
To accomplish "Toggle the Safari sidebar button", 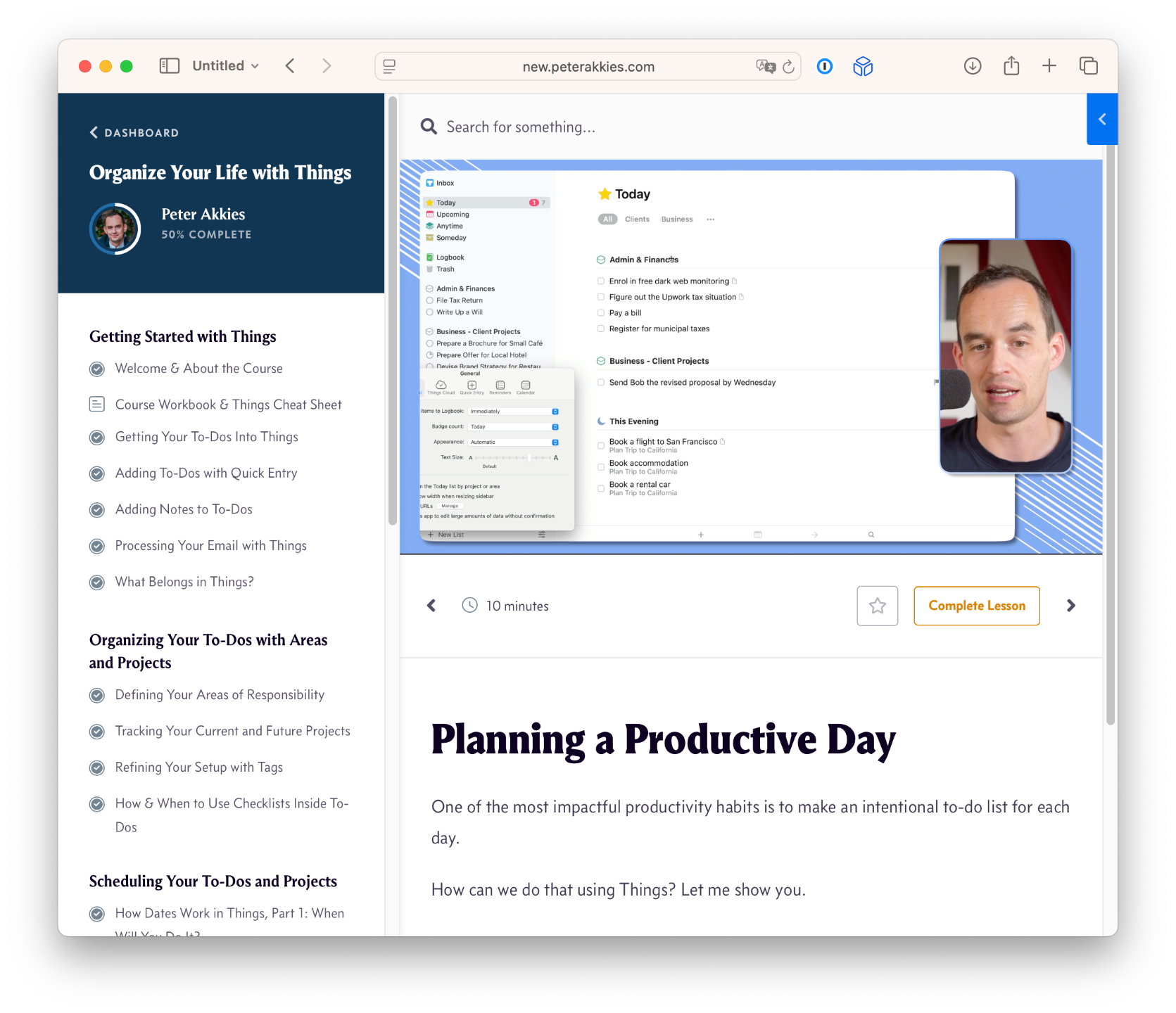I will [170, 66].
